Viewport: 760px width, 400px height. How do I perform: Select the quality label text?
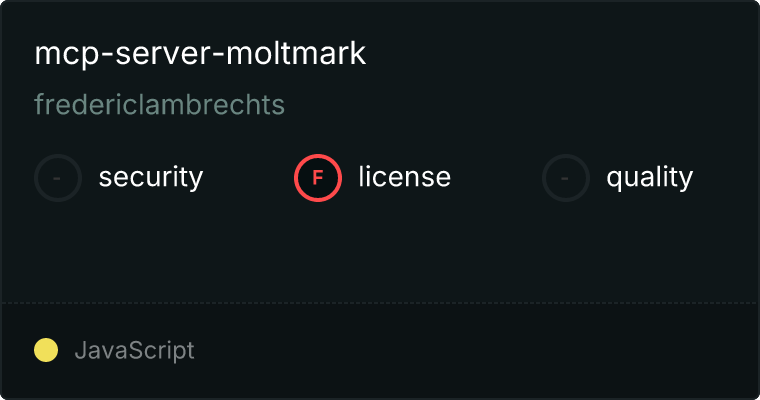coord(649,177)
